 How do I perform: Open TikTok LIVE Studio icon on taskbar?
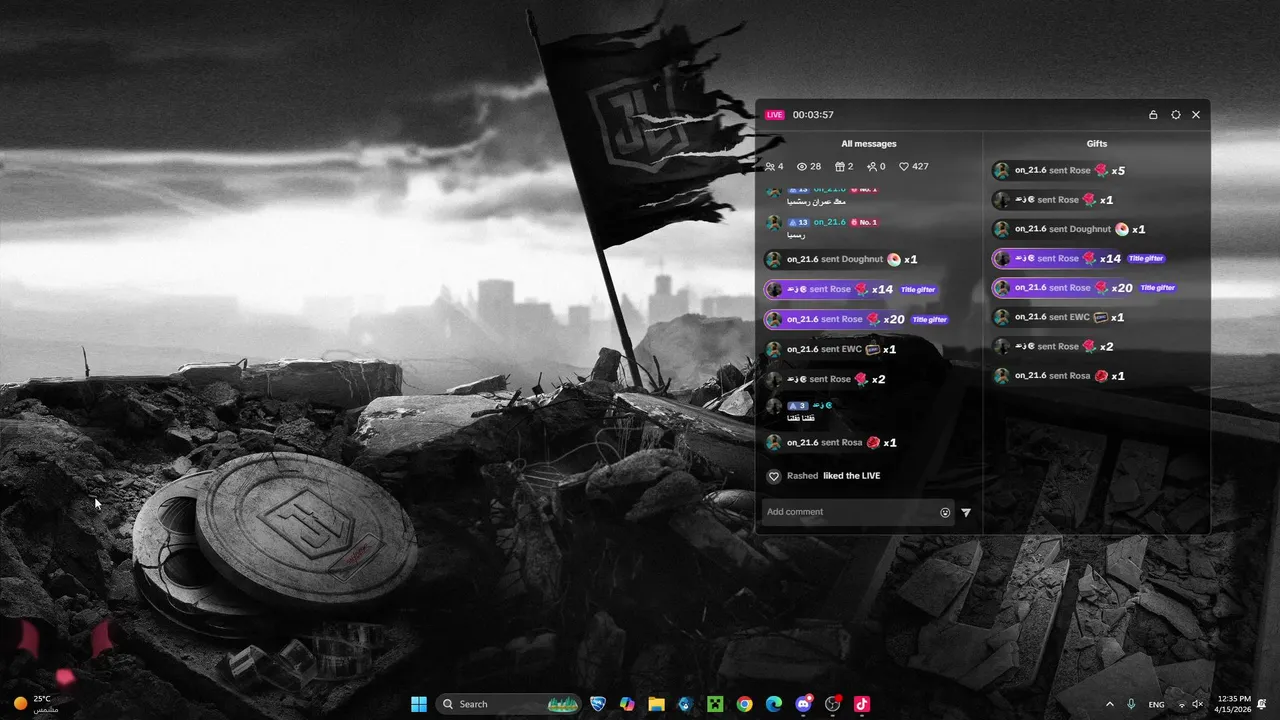(x=862, y=704)
